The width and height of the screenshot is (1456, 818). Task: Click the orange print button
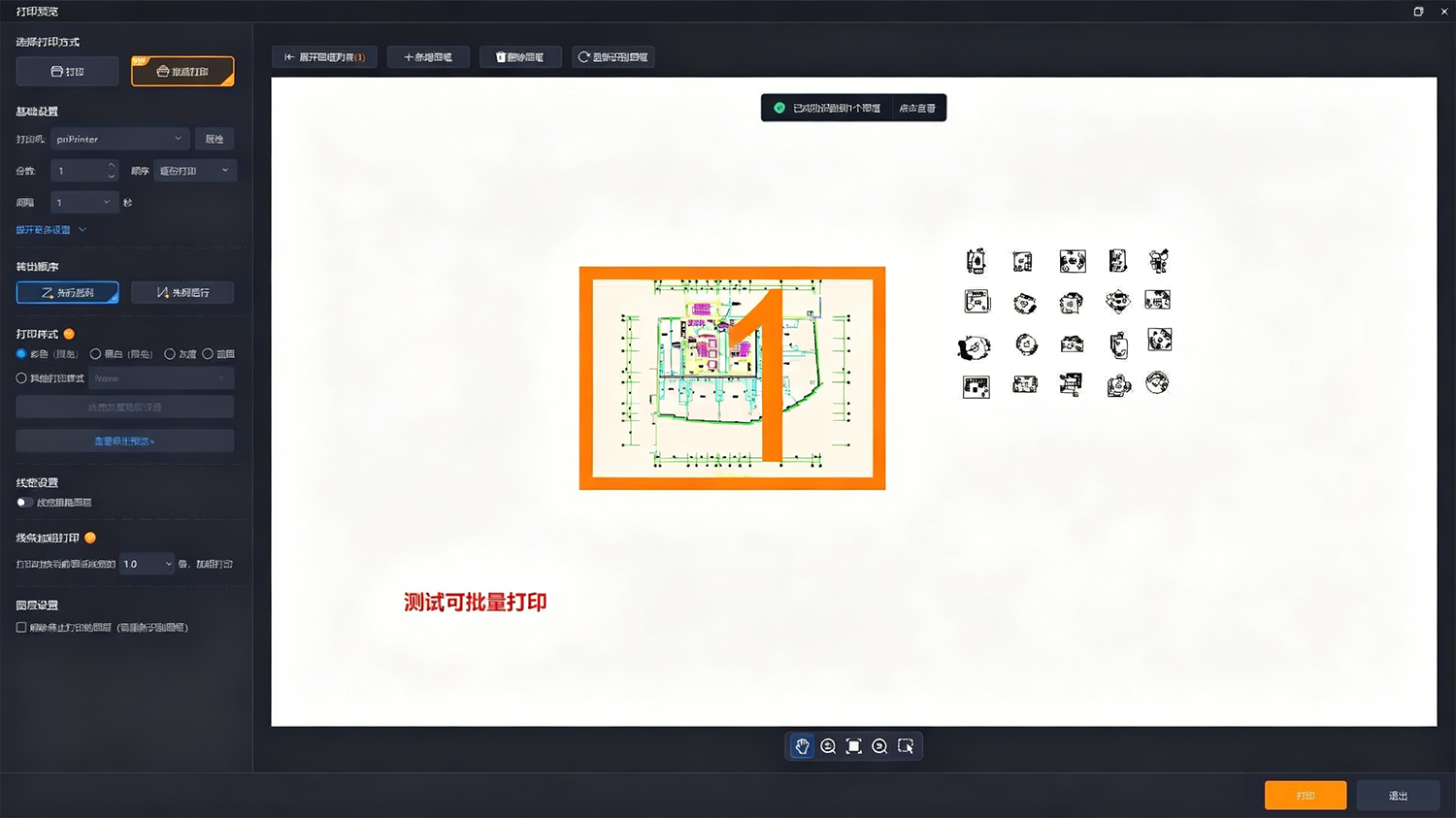(1306, 796)
